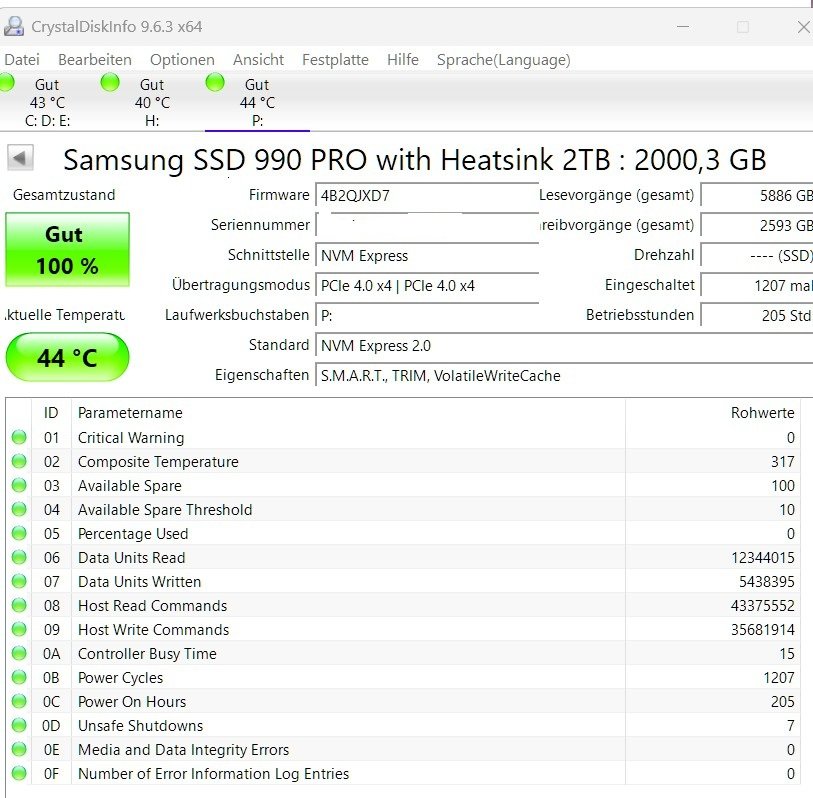
Task: Click the Lesevorgänge value 5886 GB
Action: tap(757, 195)
